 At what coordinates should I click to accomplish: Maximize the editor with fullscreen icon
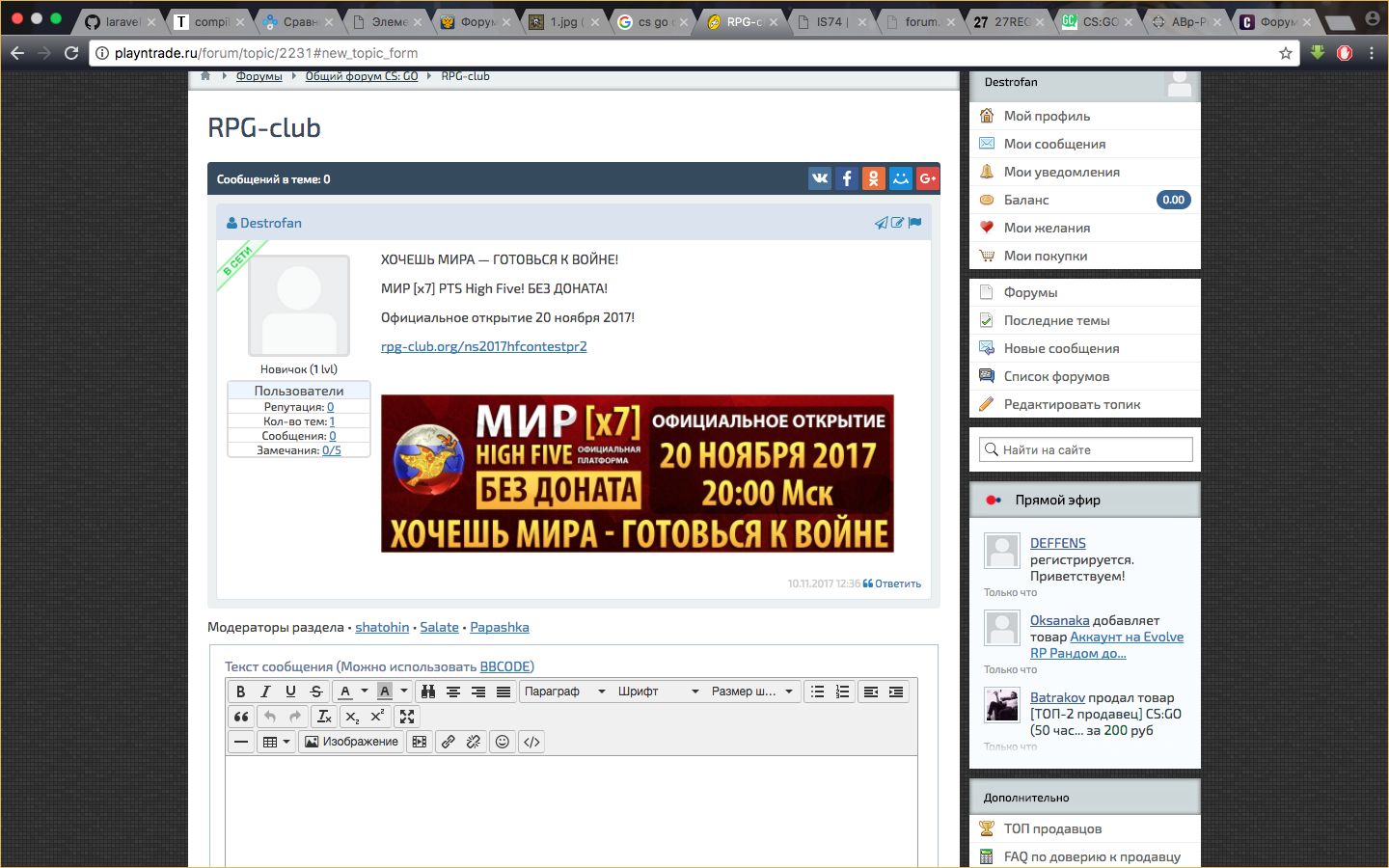pyautogui.click(x=407, y=717)
